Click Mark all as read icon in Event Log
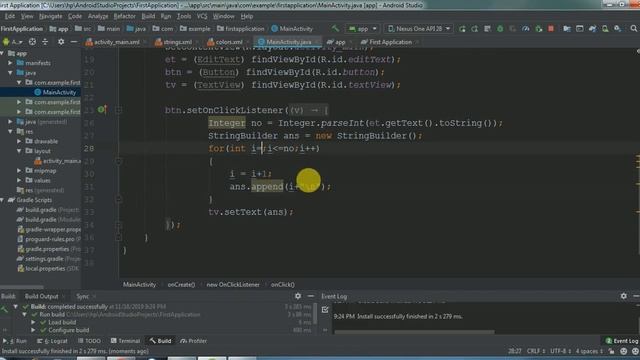The height and width of the screenshot is (360, 640). [x=325, y=310]
